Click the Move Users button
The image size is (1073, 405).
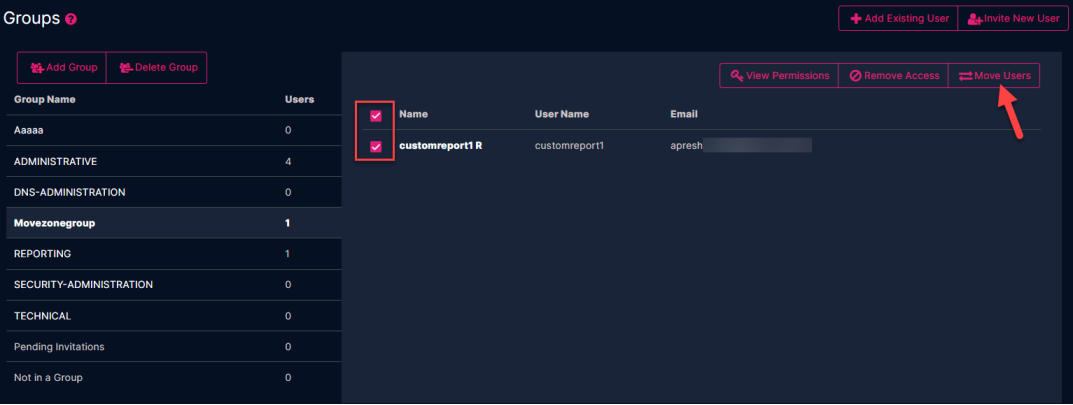point(994,76)
